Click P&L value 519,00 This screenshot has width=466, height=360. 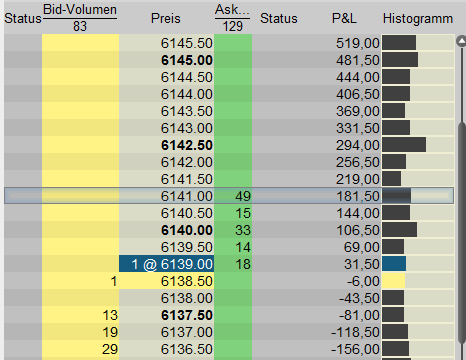click(x=358, y=43)
